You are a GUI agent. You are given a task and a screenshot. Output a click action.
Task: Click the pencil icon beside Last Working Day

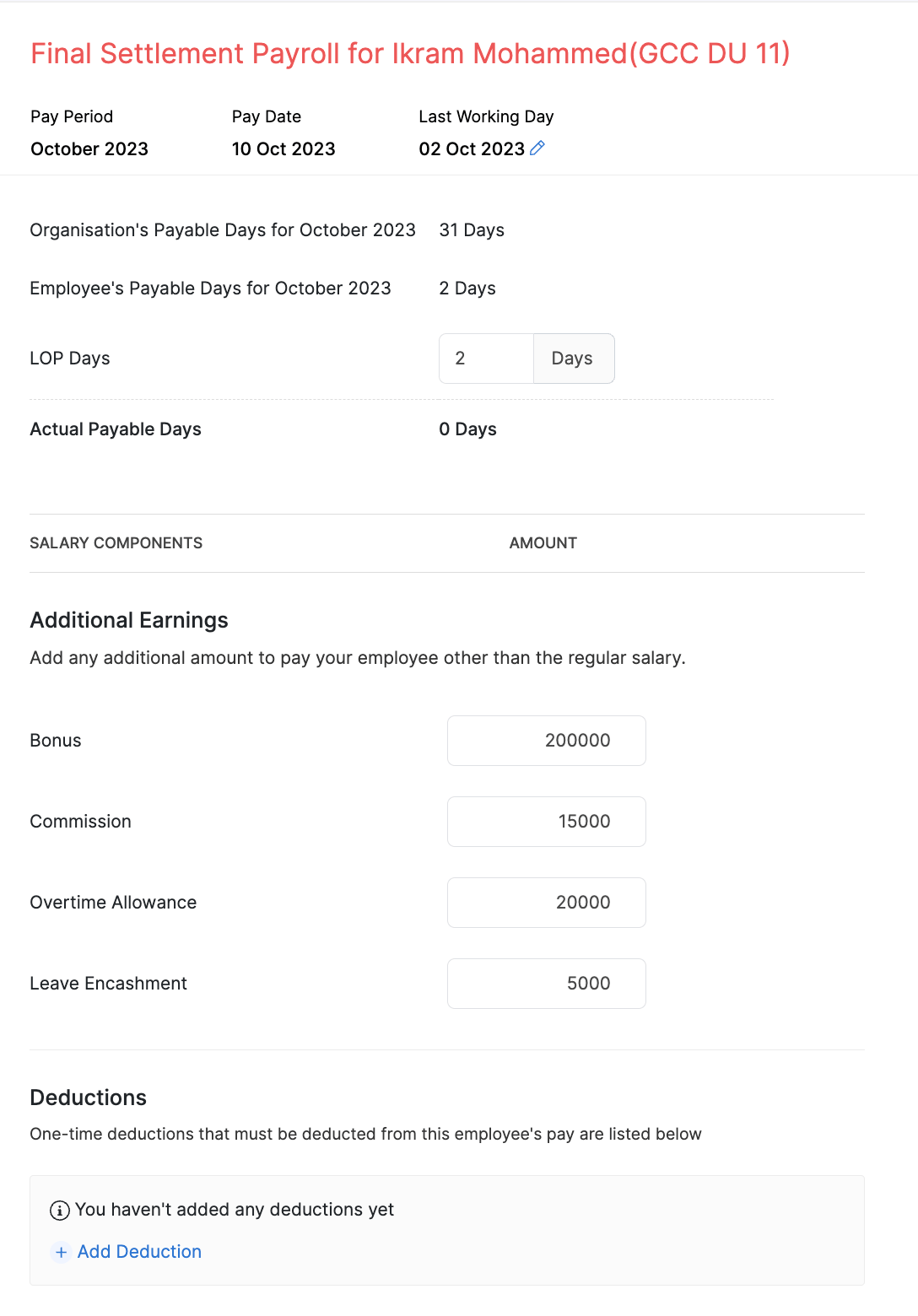[537, 148]
